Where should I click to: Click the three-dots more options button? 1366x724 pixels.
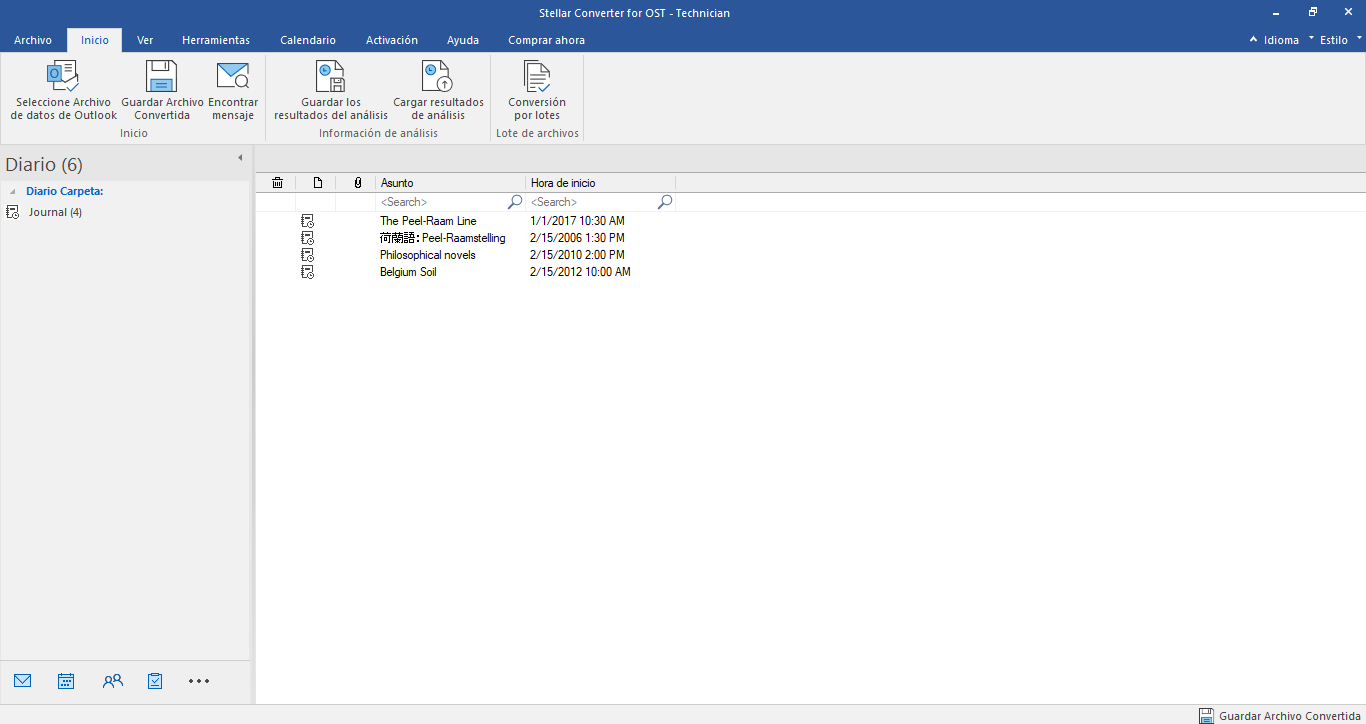pyautogui.click(x=199, y=681)
